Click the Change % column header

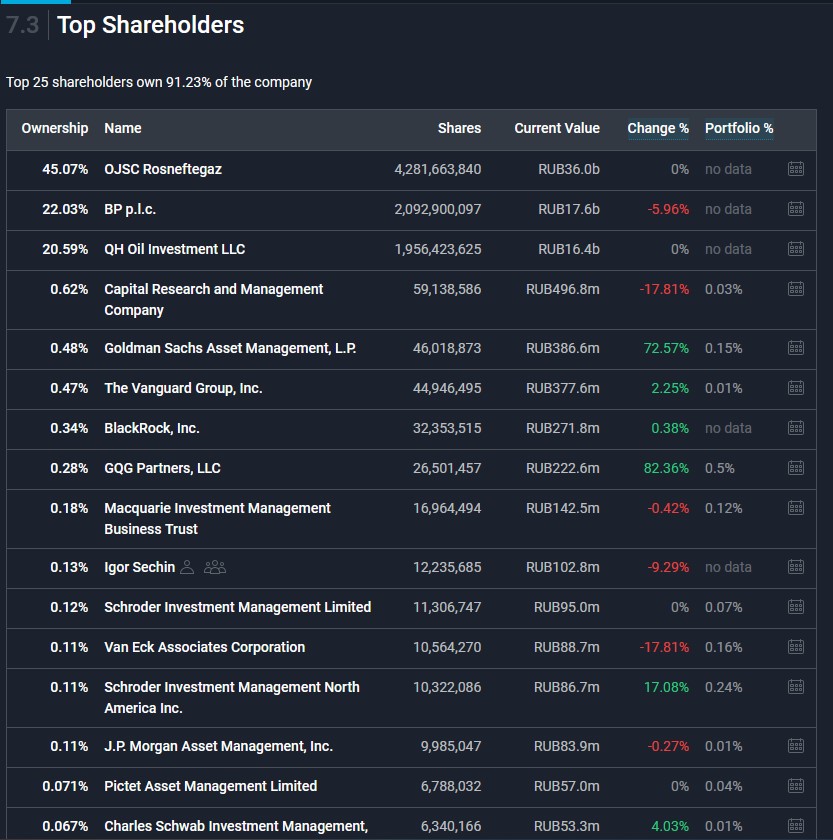click(x=657, y=128)
